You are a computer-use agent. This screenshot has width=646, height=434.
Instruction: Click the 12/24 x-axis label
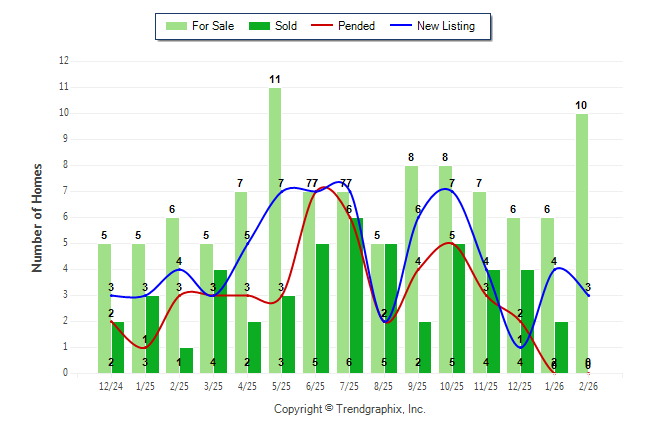coord(111,385)
